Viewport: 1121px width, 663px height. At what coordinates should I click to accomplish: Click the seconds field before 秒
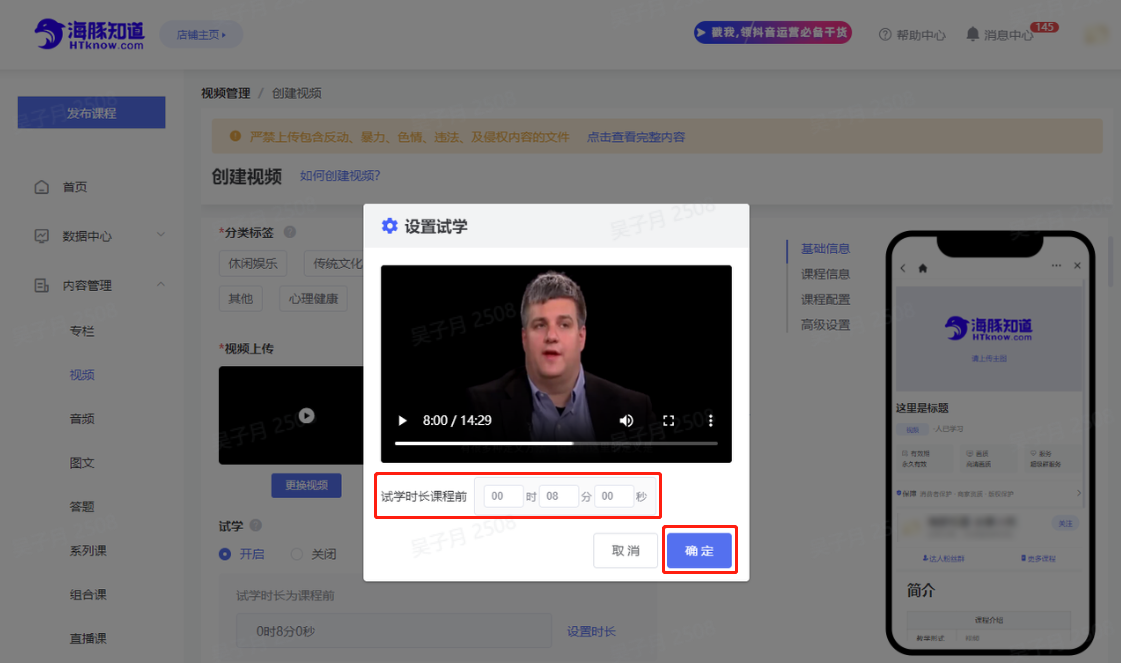(x=613, y=496)
